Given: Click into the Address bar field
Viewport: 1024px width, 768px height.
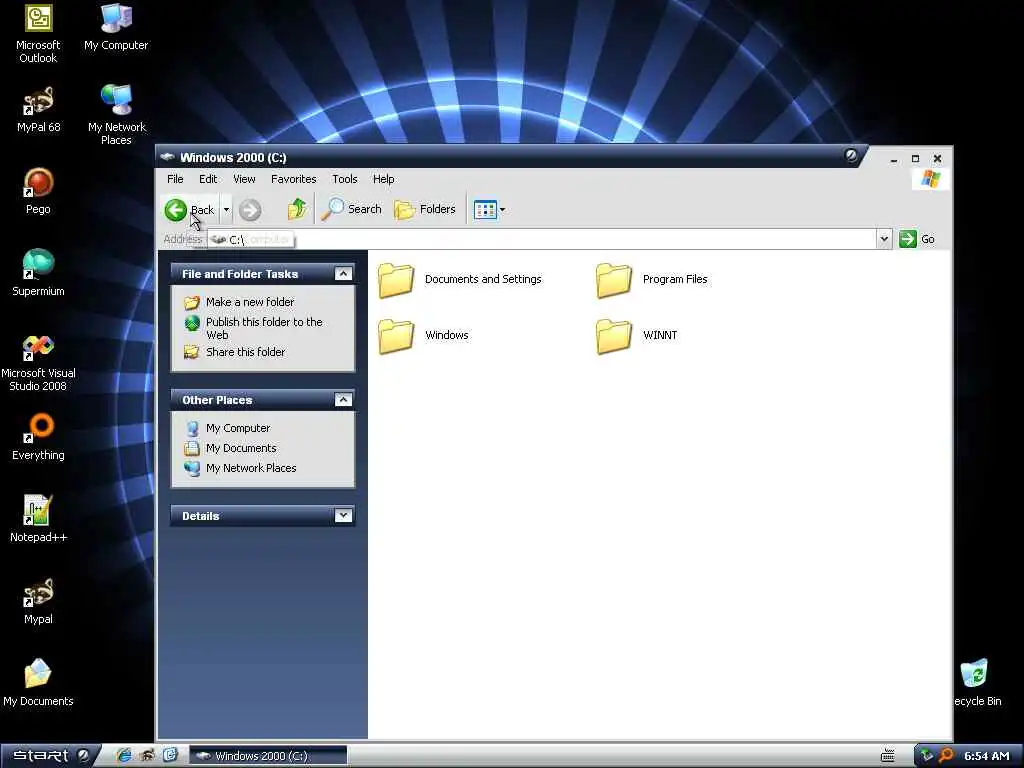Looking at the screenshot, I should (542, 240).
